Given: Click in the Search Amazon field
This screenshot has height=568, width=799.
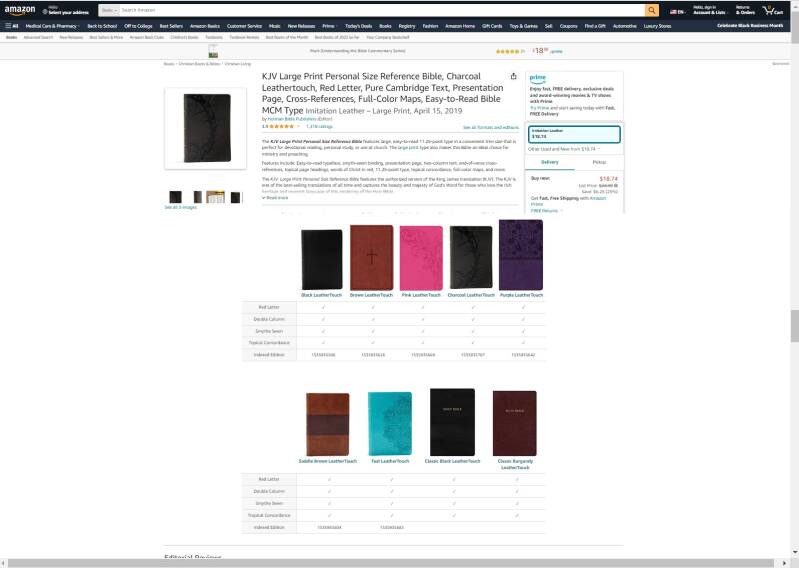Looking at the screenshot, I should [382, 10].
